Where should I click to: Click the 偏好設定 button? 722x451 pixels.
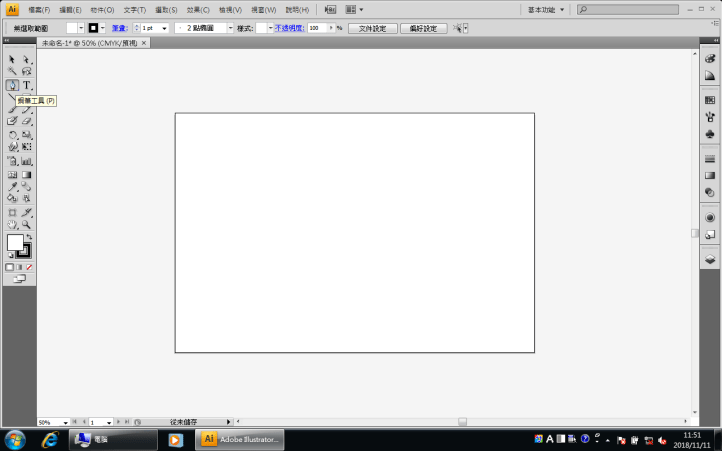pos(423,28)
